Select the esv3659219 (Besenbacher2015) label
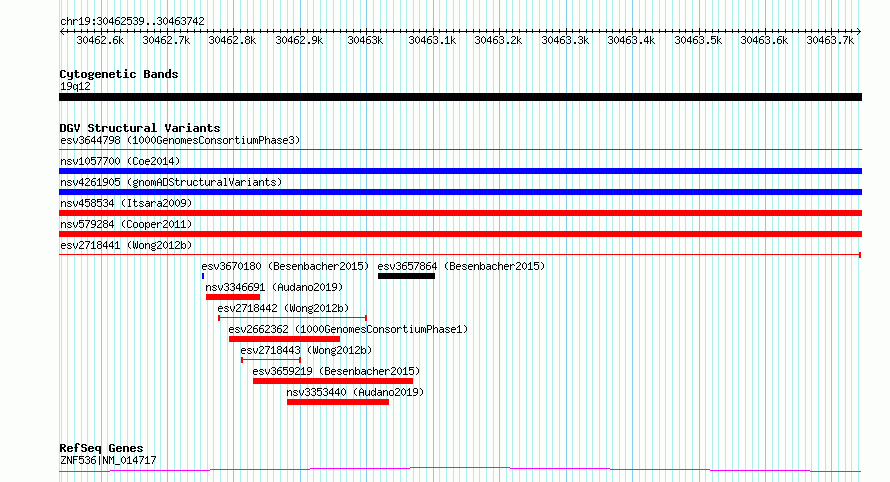Screen dimensions: 890x482 tap(336, 371)
